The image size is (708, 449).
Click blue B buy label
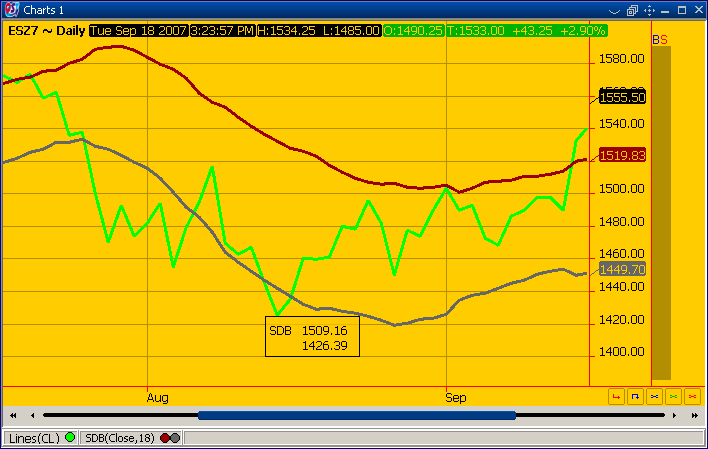(656, 40)
